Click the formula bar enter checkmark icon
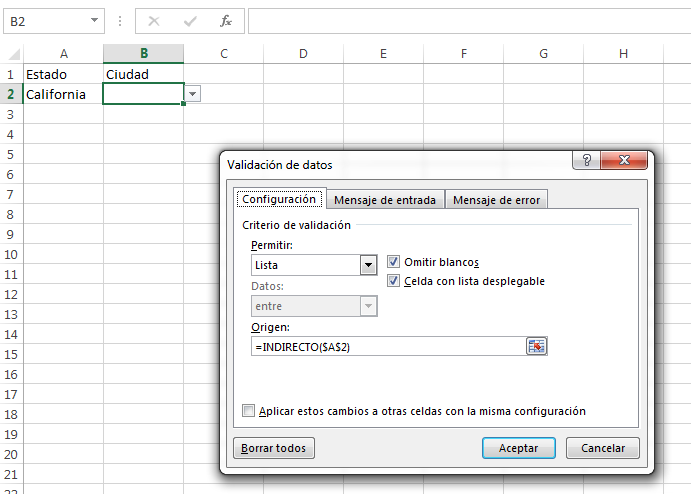This screenshot has width=691, height=494. (190, 20)
